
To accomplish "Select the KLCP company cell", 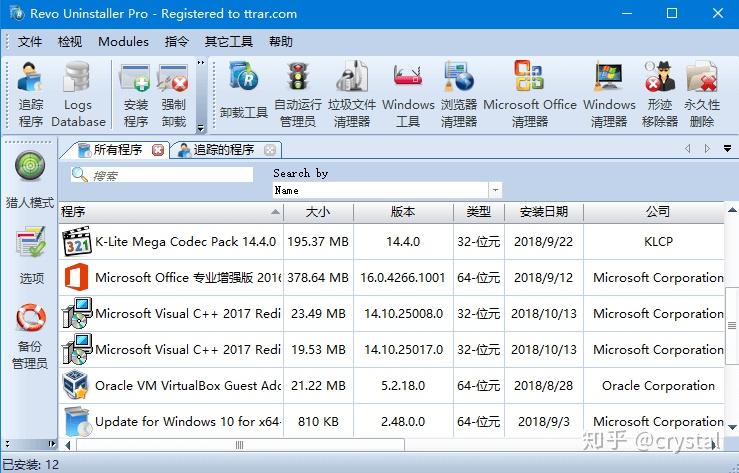I will tap(654, 241).
